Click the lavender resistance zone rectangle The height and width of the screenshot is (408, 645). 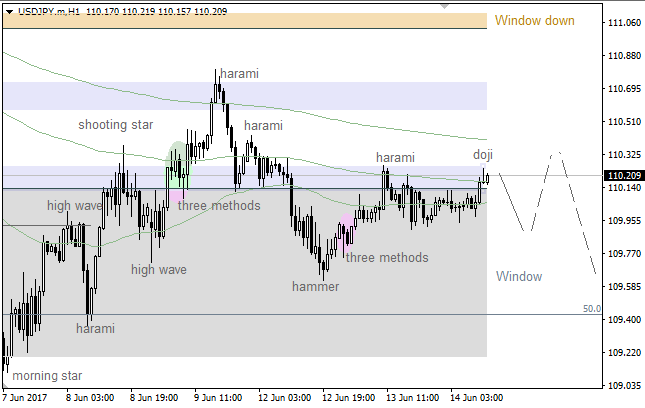pos(350,96)
